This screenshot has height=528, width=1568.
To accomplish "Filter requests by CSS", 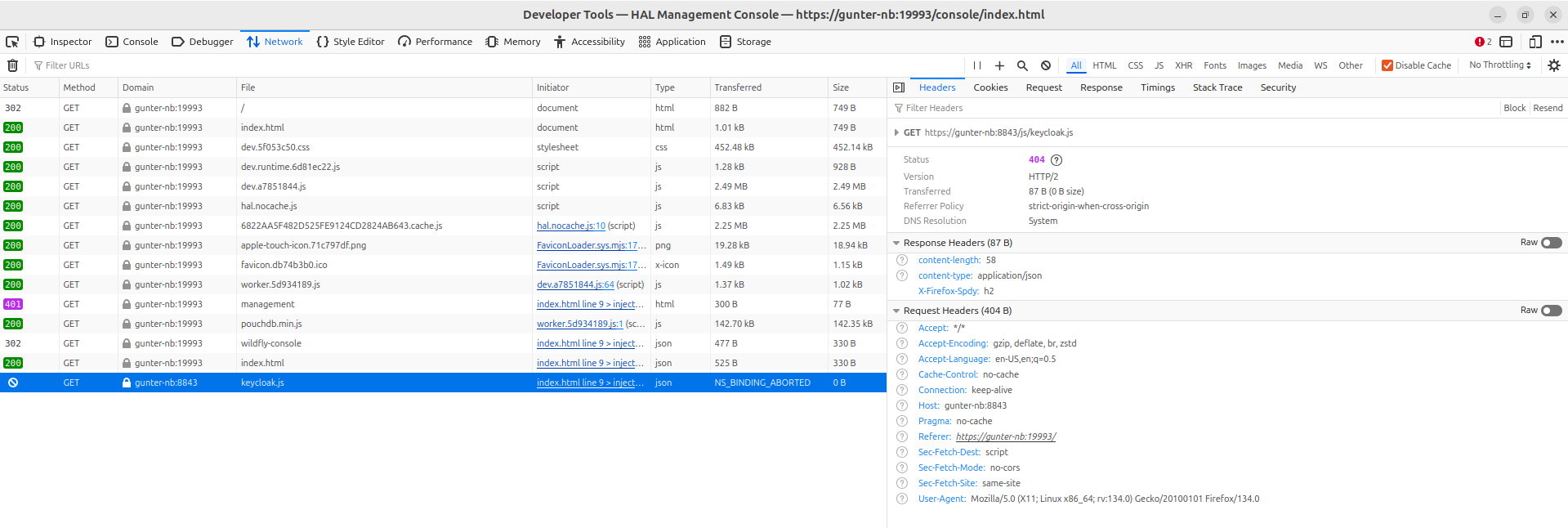I will tap(1136, 65).
